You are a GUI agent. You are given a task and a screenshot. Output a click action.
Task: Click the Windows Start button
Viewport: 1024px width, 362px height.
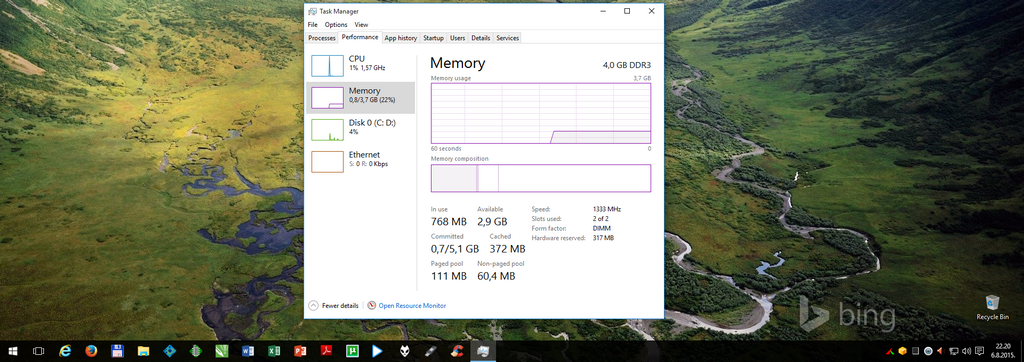(x=12, y=352)
